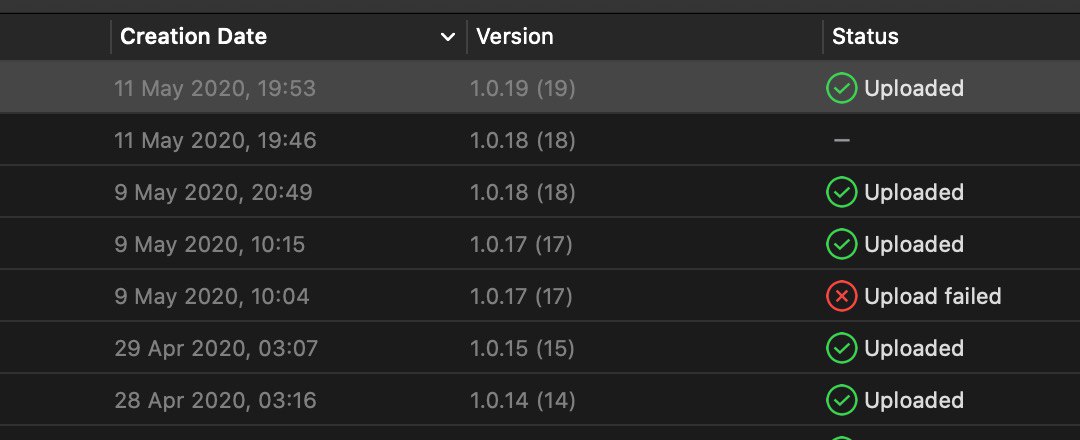Viewport: 1080px width, 440px height.
Task: Sort archives by Version column header
Action: [x=515, y=37]
